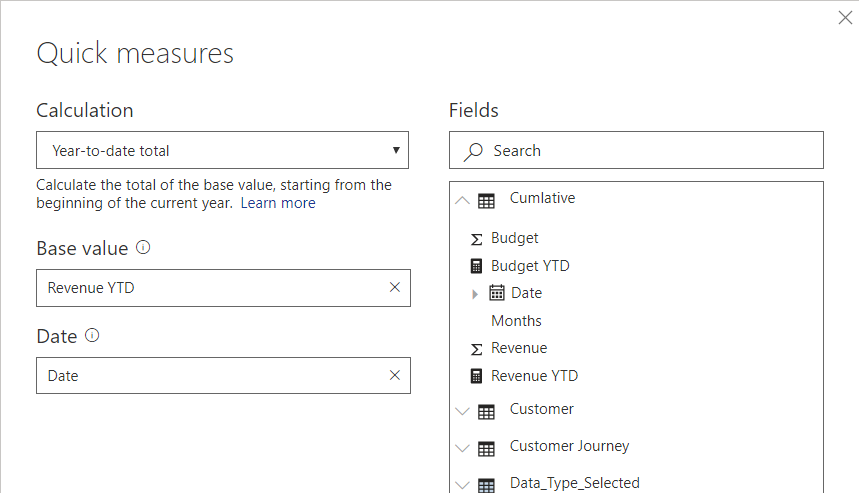Viewport: 859px width, 493px height.
Task: Select the Customer Journey table name
Action: 569,446
